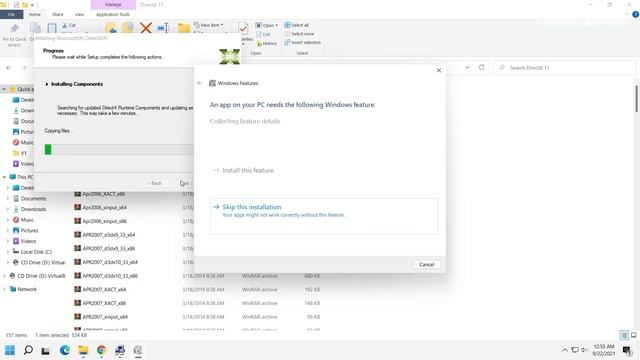Image resolution: width=640 pixels, height=360 pixels.
Task: Open Task View on the taskbar
Action: pyautogui.click(x=46, y=351)
